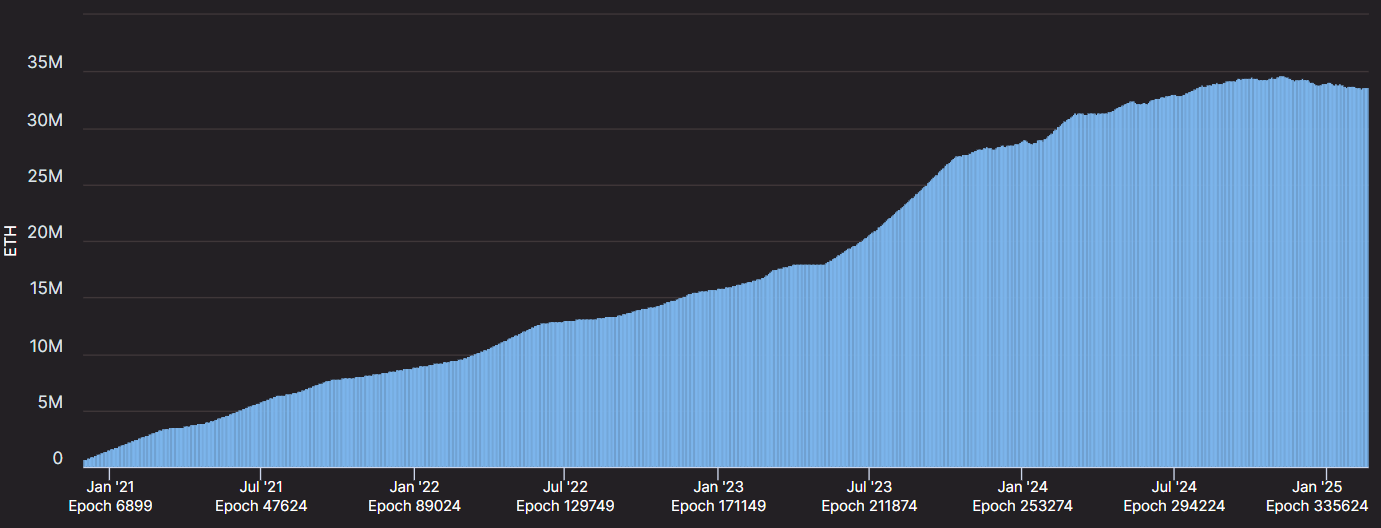Screen dimensions: 1381x528
Task: Click the 35M y-axis label
Action: (46, 63)
